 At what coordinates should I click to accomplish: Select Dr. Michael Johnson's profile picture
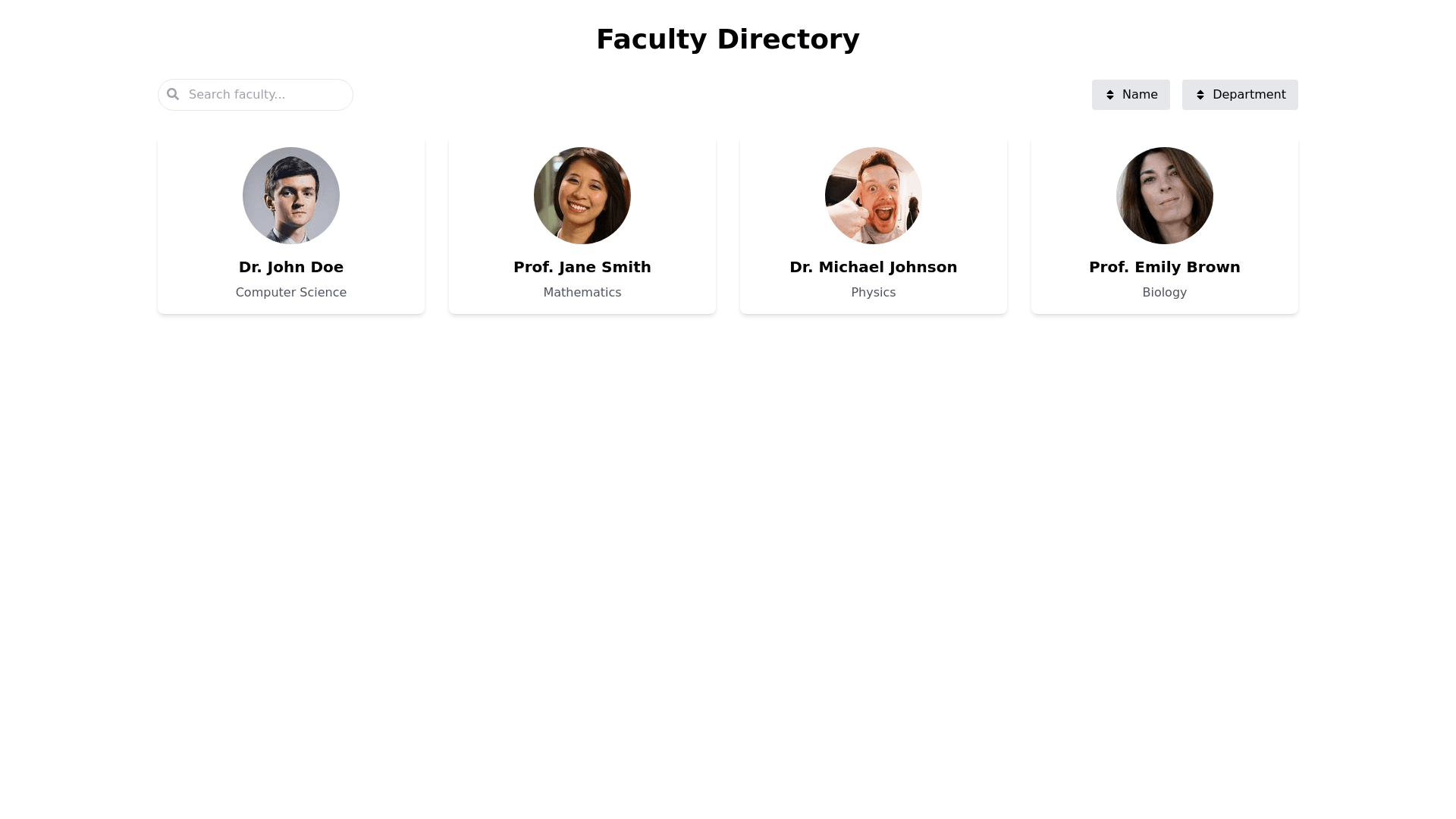coord(874,196)
